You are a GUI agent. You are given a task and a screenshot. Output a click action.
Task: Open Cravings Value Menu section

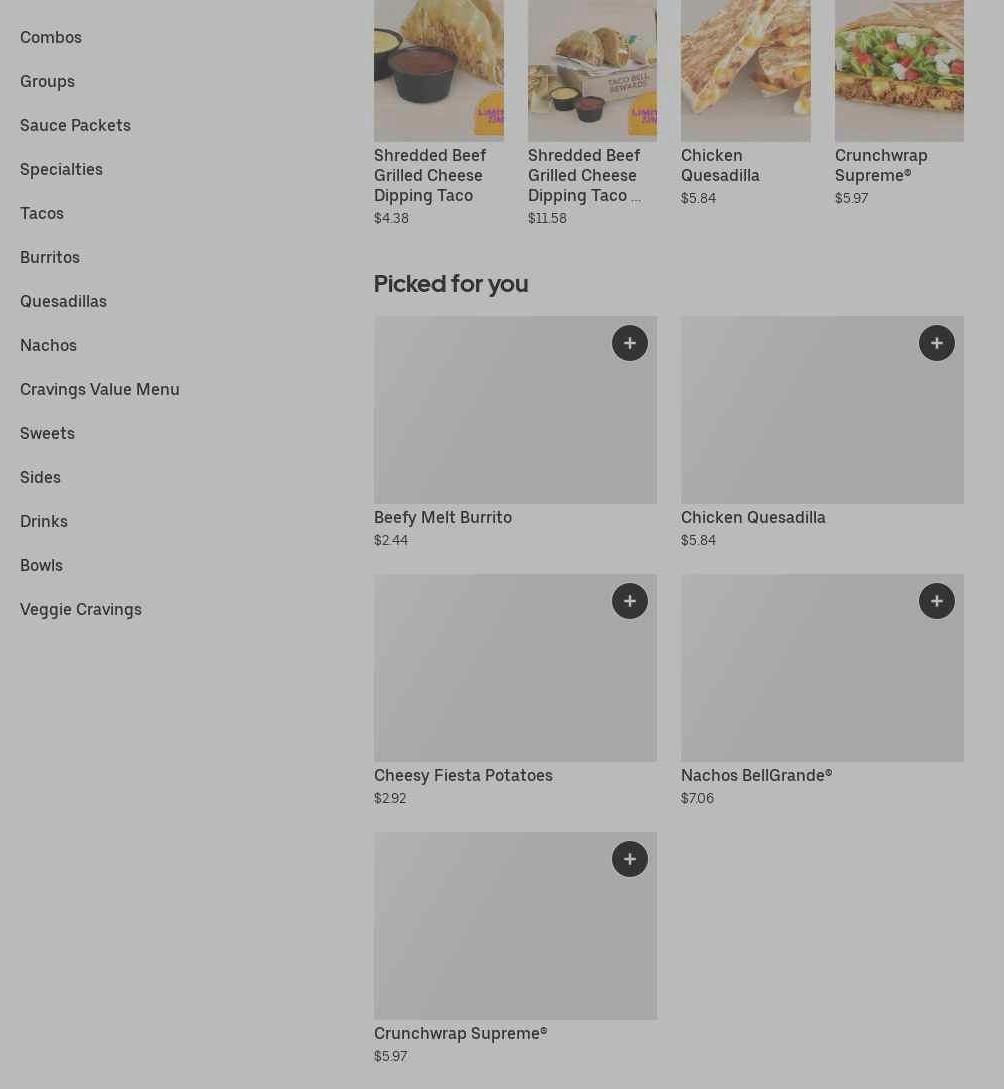pos(100,389)
